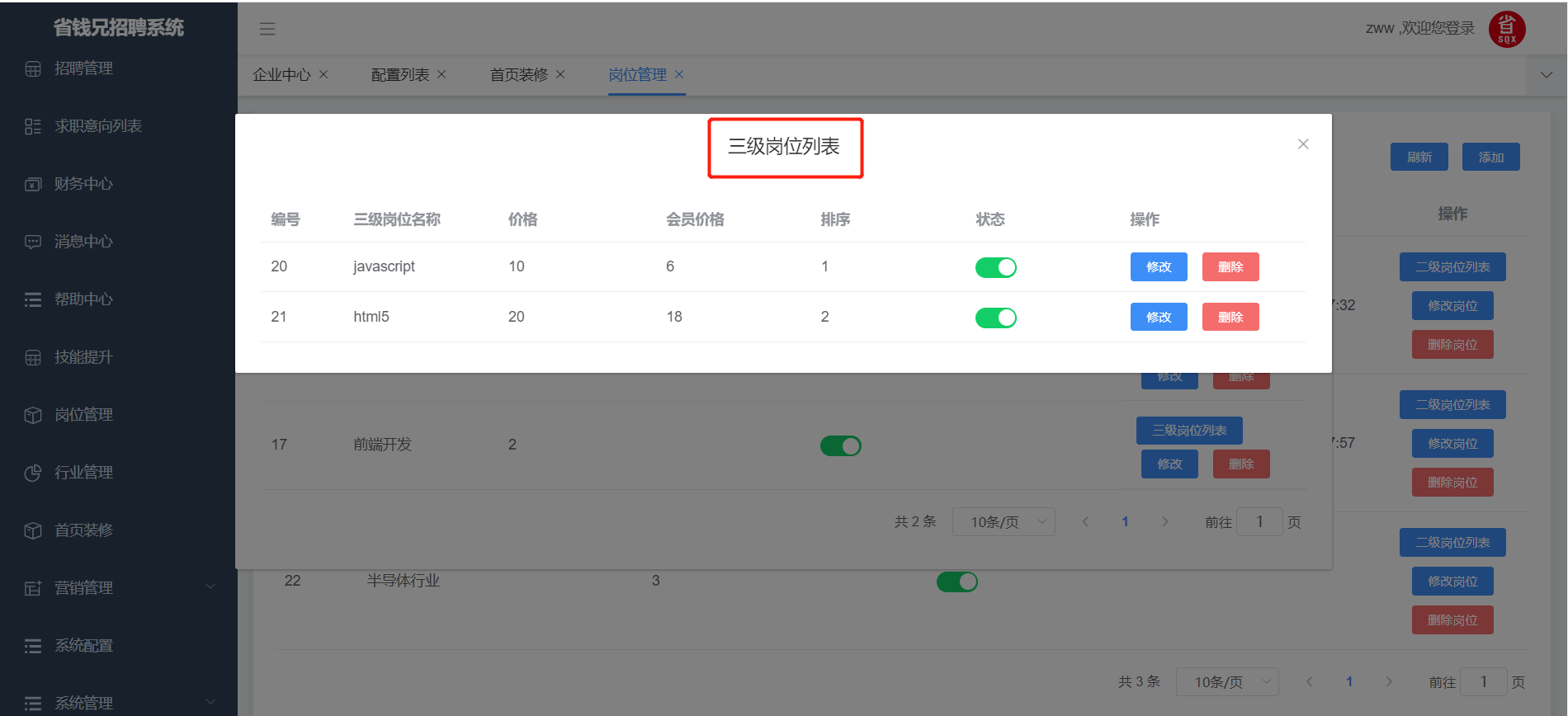Open 岗位管理 in the sidebar
Image resolution: width=1568 pixels, height=716 pixels.
[x=83, y=415]
